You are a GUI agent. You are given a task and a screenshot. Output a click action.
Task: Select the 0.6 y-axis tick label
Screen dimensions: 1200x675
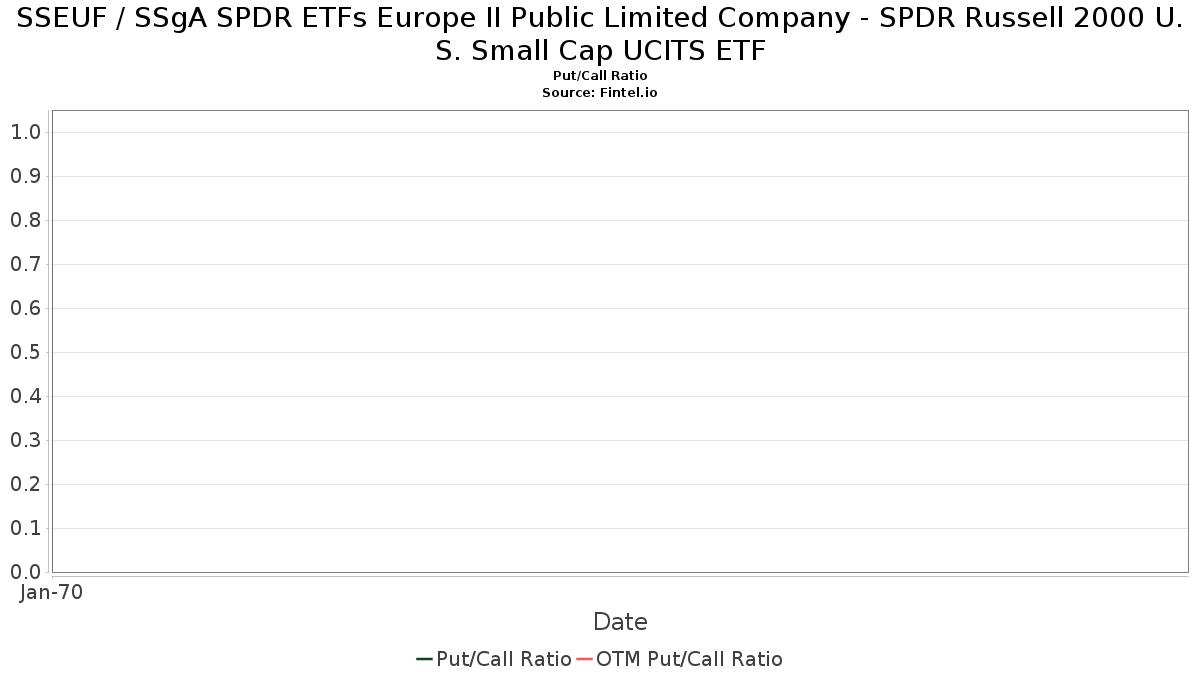(25, 308)
